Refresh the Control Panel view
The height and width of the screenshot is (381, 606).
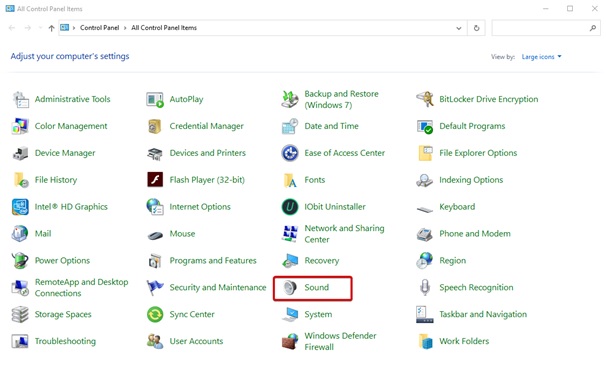[x=476, y=28]
